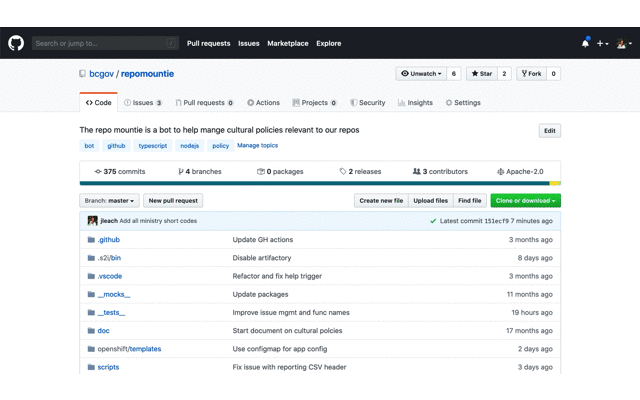Open the Branch: master dropdown

[x=109, y=200]
